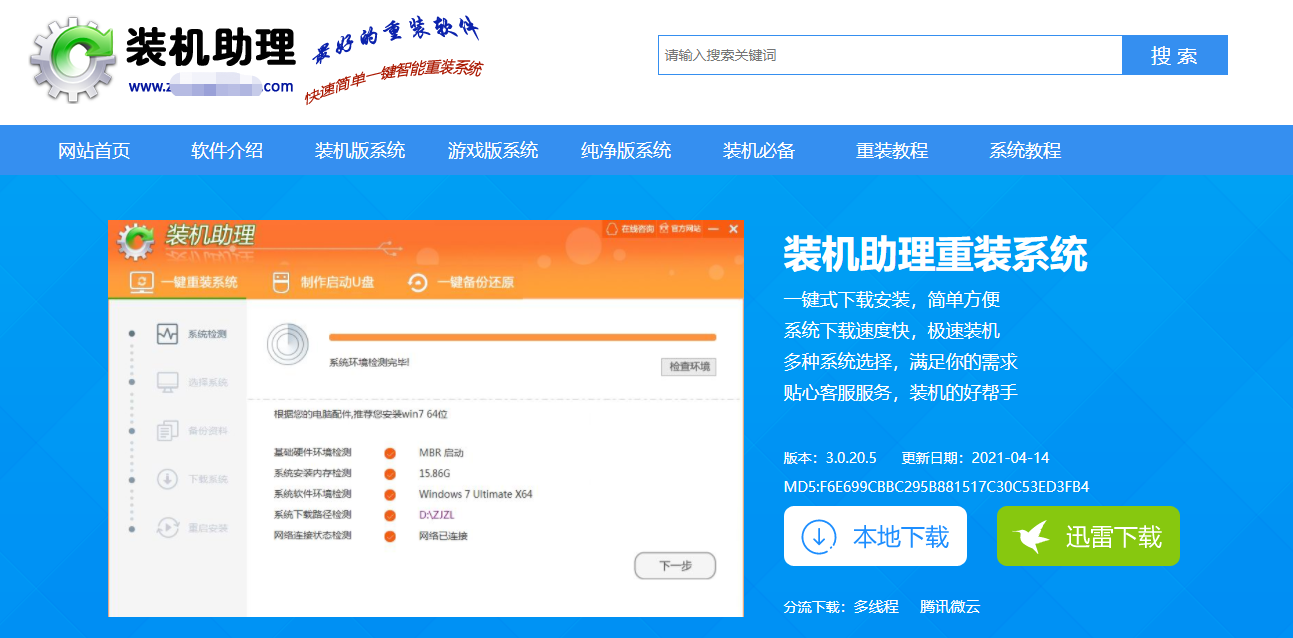Open 纯净版系统 in navigation bar
1293x638 pixels.
point(626,151)
